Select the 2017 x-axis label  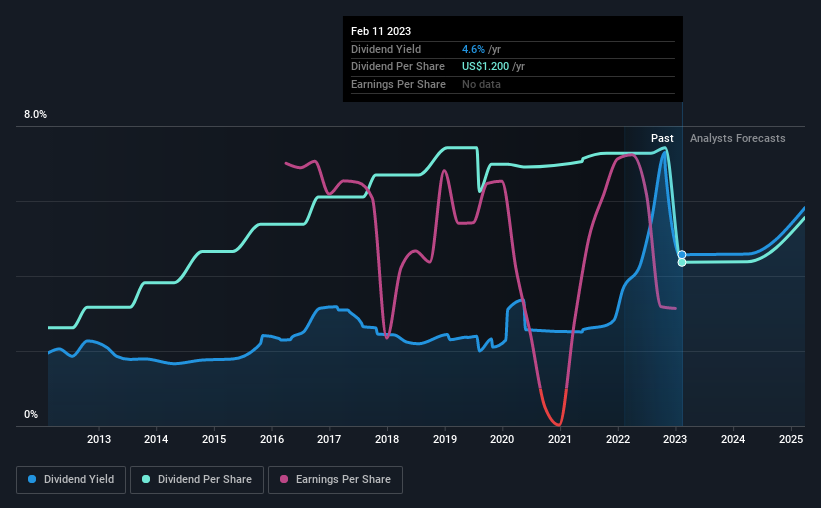329,439
